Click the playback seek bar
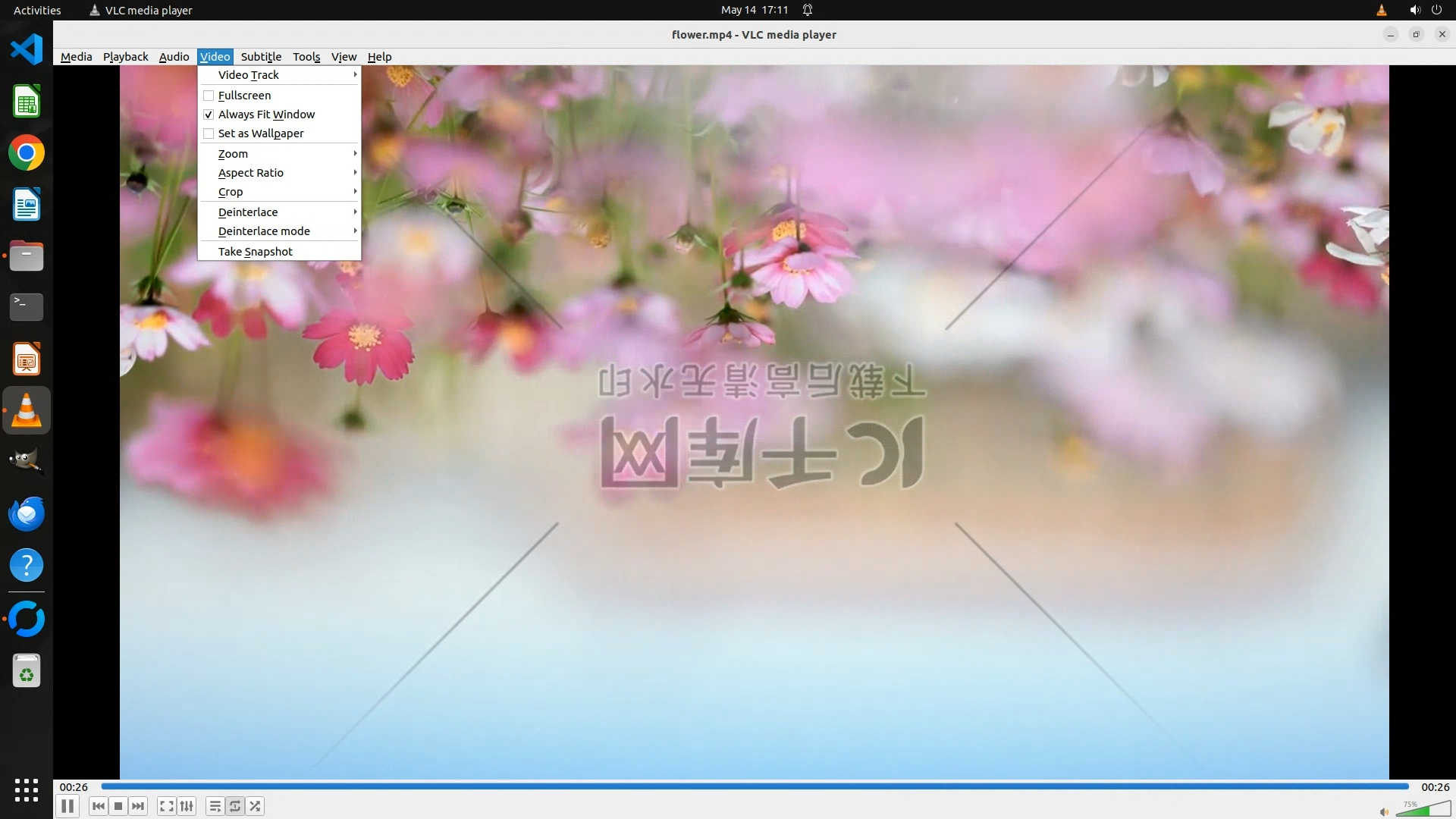Screen dimensions: 1456x819 755,786
